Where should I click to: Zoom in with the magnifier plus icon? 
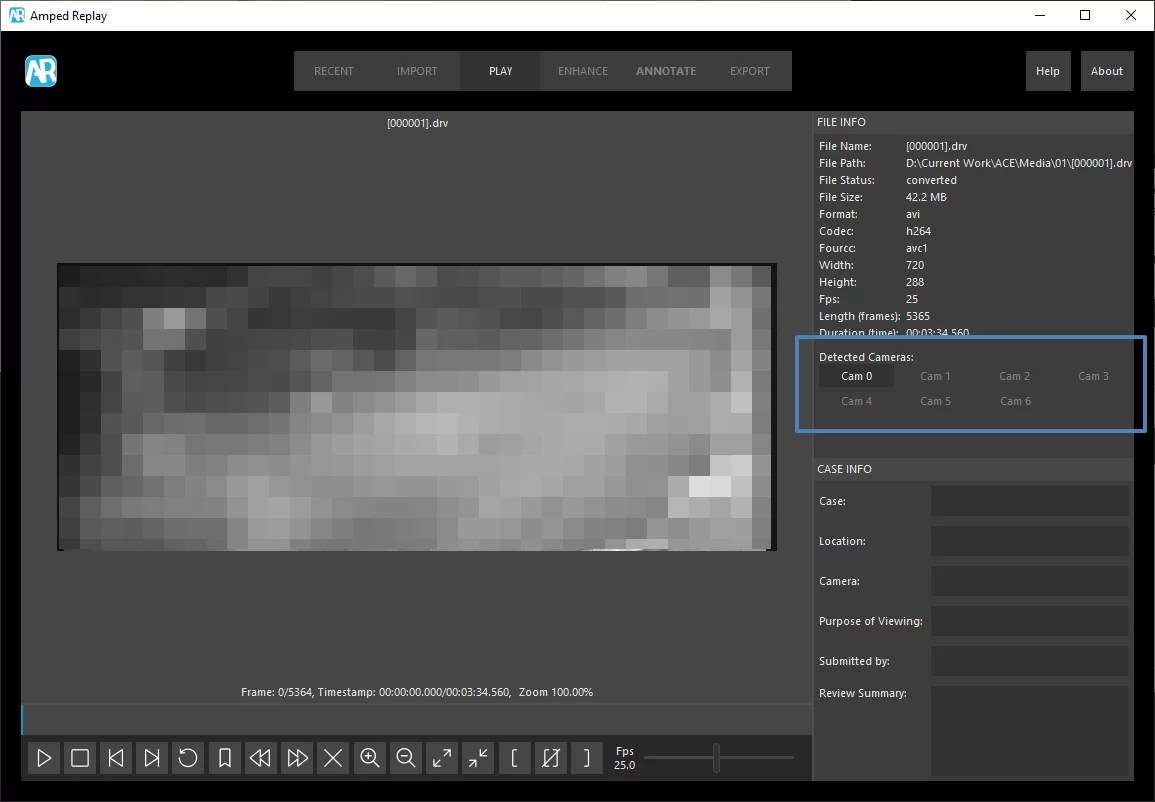click(369, 758)
